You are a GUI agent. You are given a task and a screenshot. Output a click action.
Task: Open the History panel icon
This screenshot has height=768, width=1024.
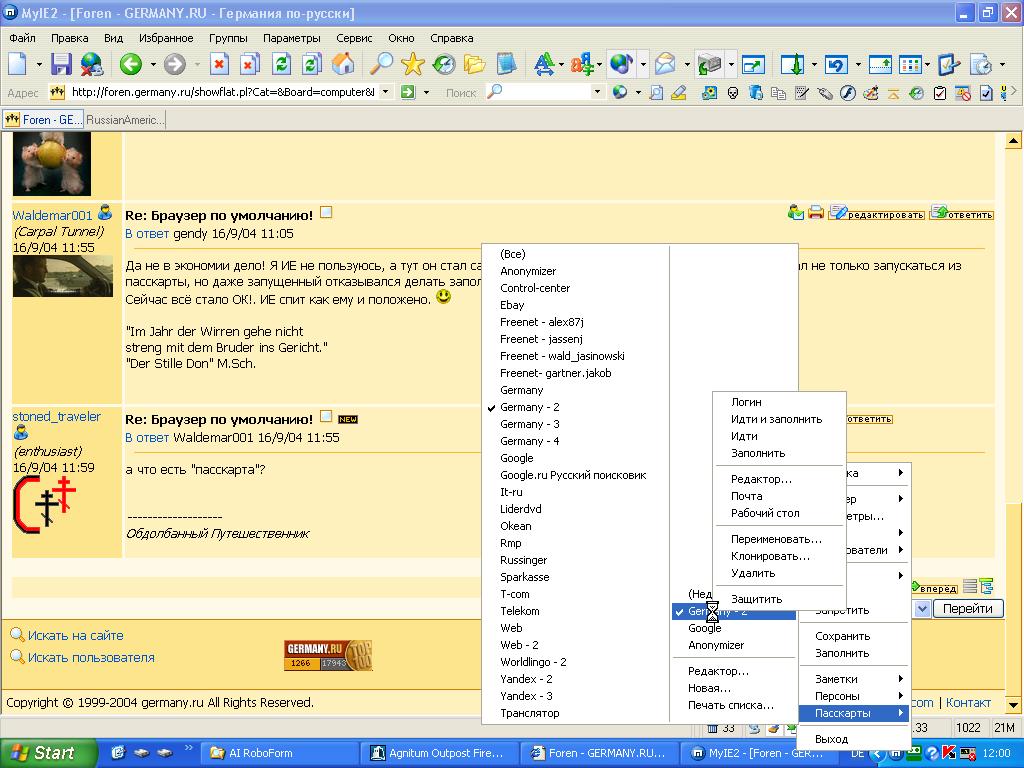point(443,64)
